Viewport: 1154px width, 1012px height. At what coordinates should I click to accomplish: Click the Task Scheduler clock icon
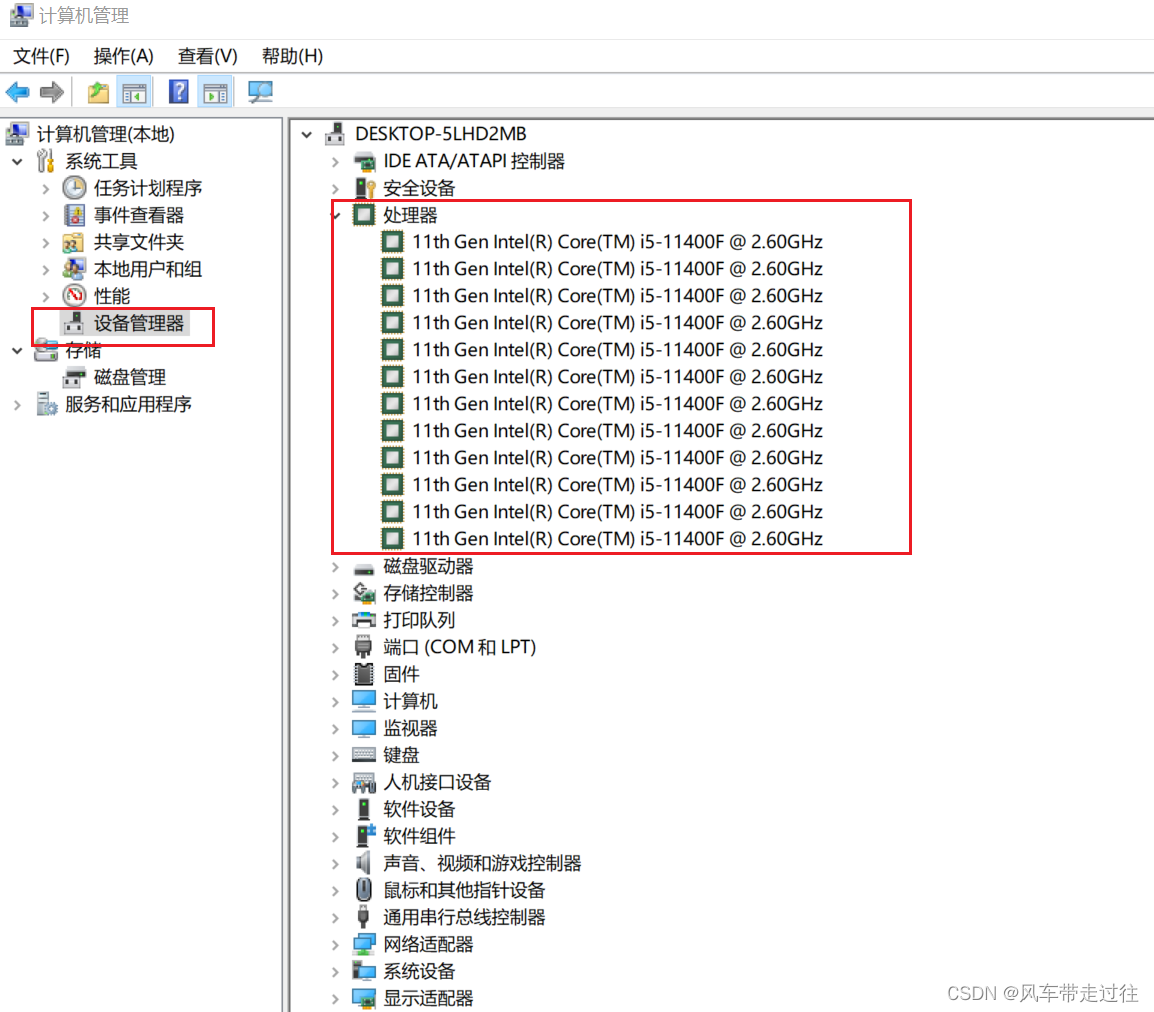(x=74, y=188)
